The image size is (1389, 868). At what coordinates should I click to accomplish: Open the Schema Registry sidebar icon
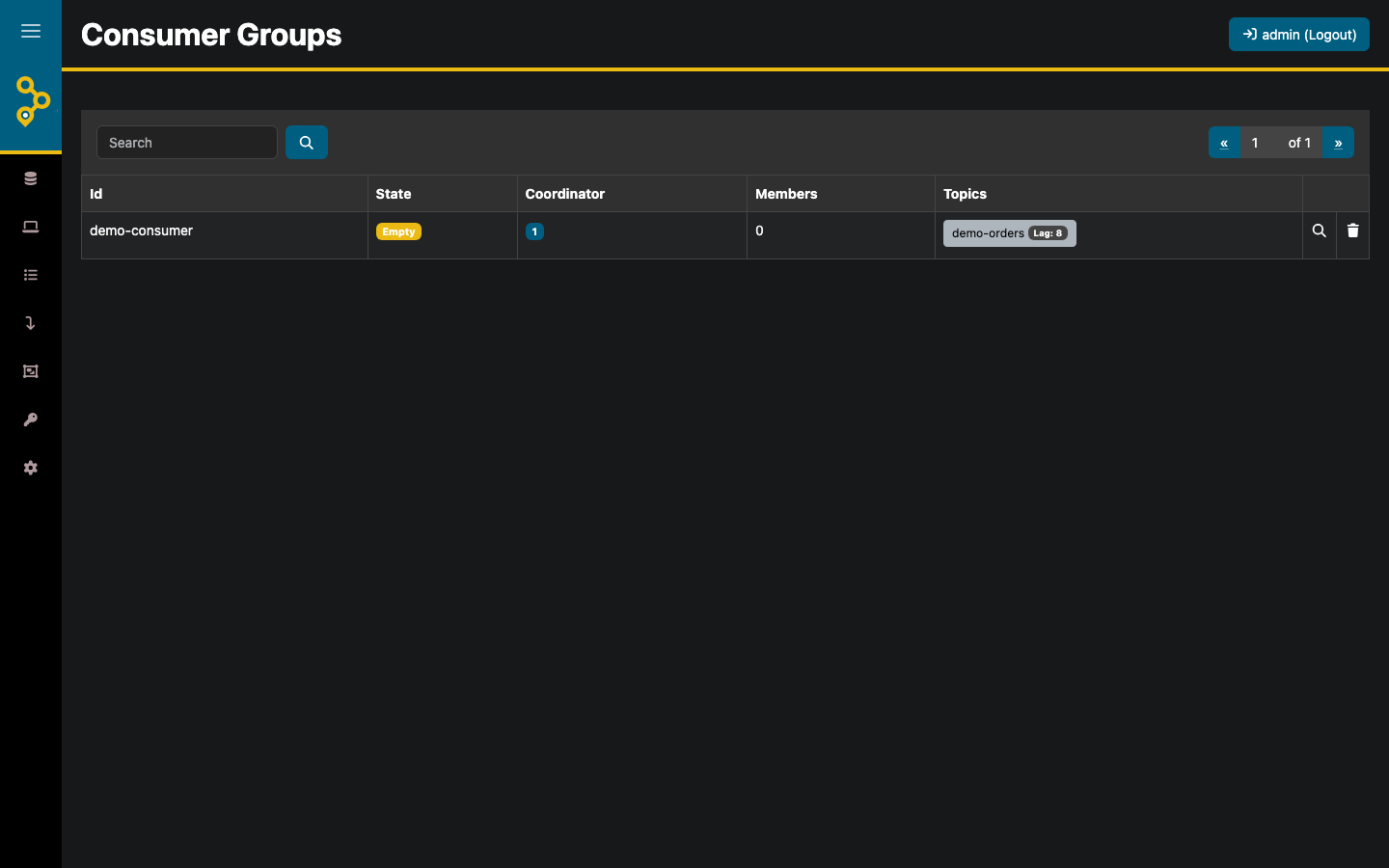pos(31,371)
